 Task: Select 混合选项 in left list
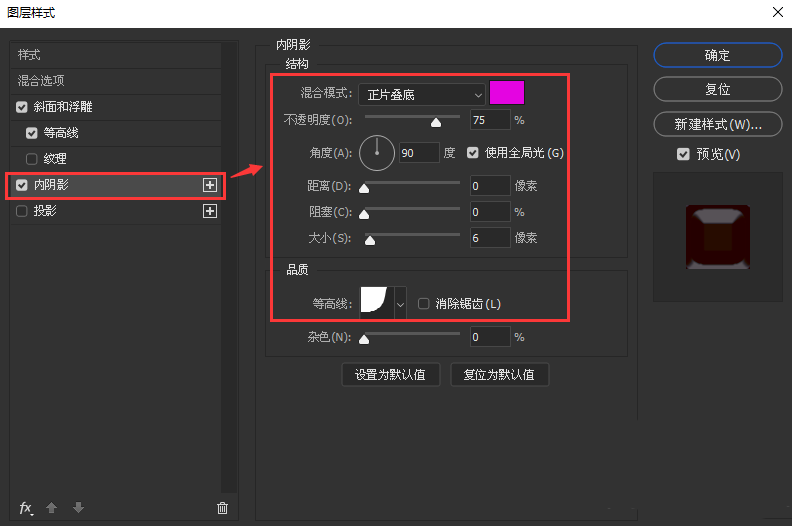(x=116, y=81)
